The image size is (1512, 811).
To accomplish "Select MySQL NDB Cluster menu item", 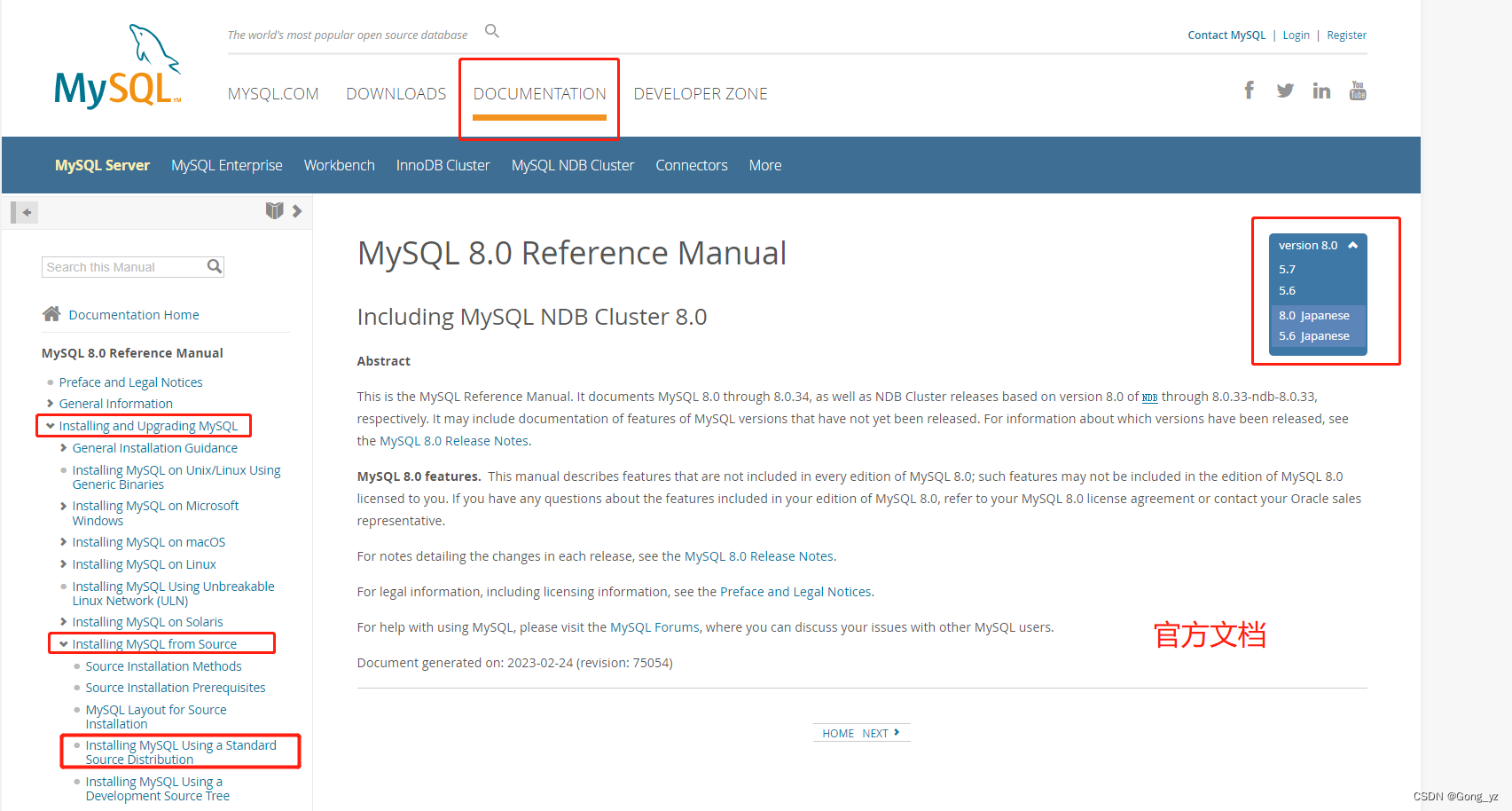I will point(573,165).
